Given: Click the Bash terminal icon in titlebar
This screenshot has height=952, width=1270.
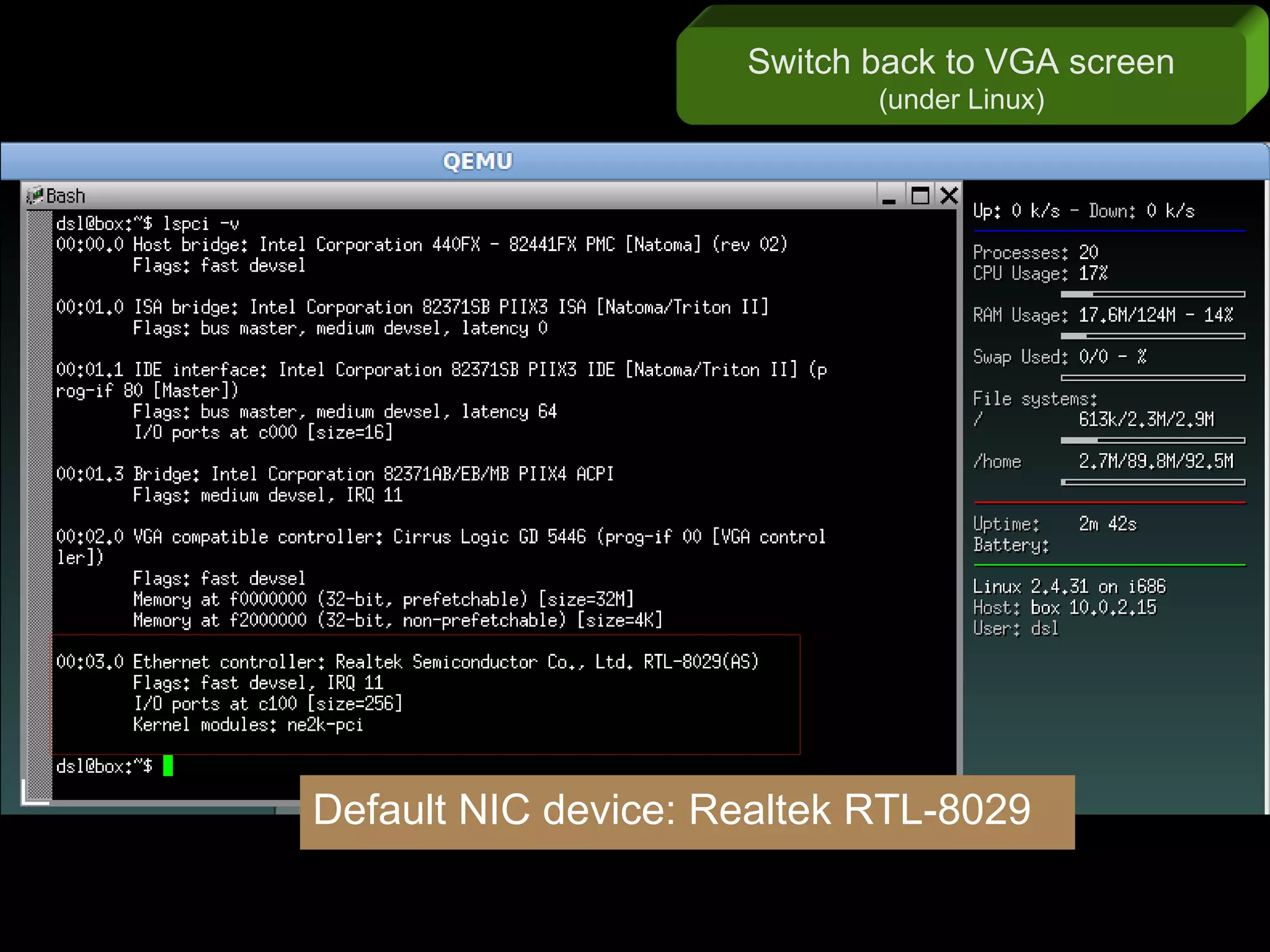Looking at the screenshot, I should (x=35, y=196).
